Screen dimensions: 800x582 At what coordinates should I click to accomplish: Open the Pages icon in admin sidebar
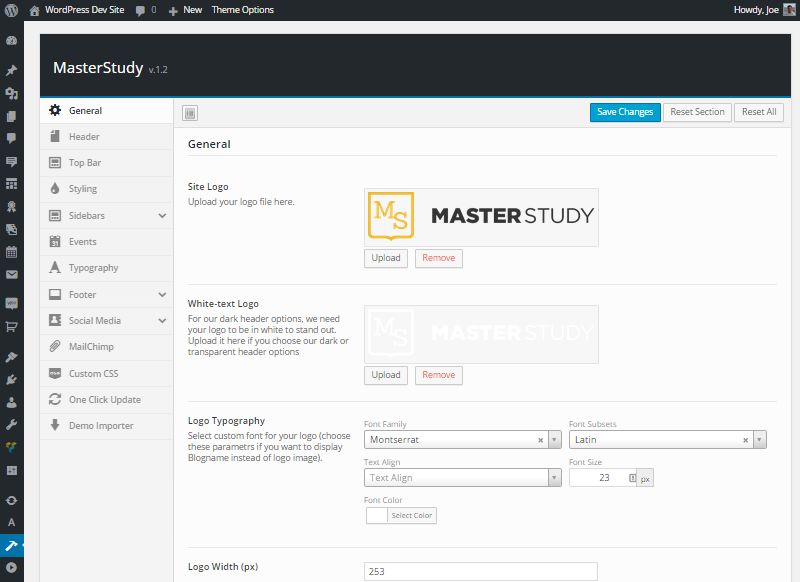11,116
